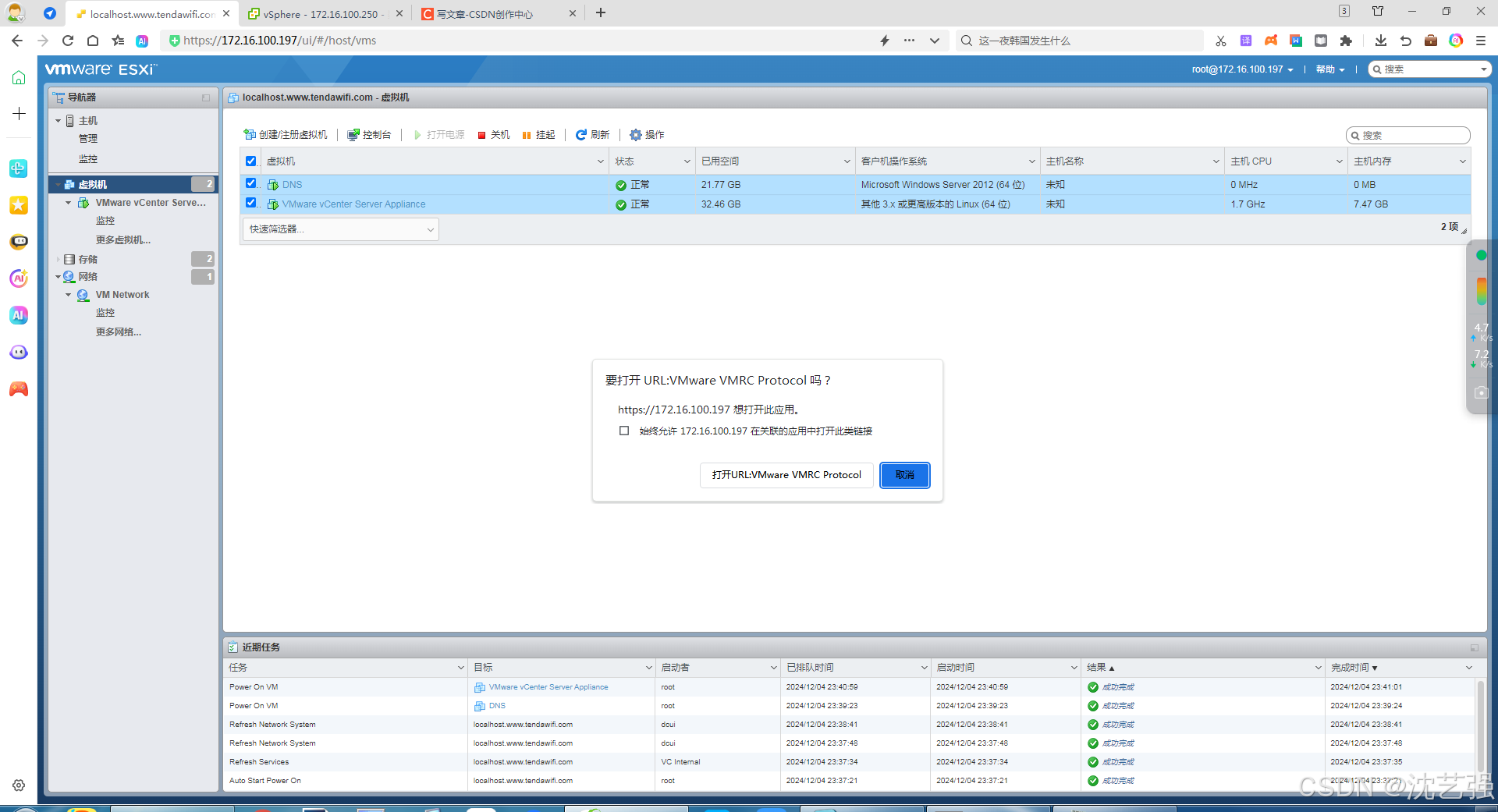
Task: Click the sidebar plus add icon
Action: 19,114
